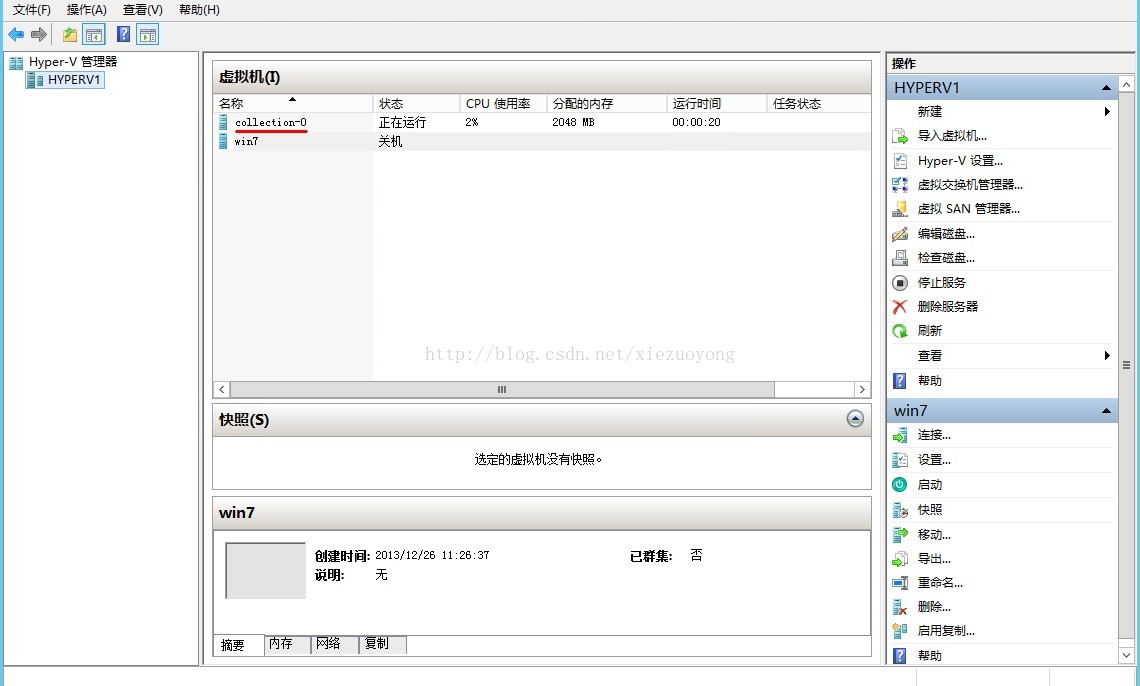Viewport: 1140px width, 686px height.
Task: Click the red X 删除服务器 icon
Action: [900, 307]
